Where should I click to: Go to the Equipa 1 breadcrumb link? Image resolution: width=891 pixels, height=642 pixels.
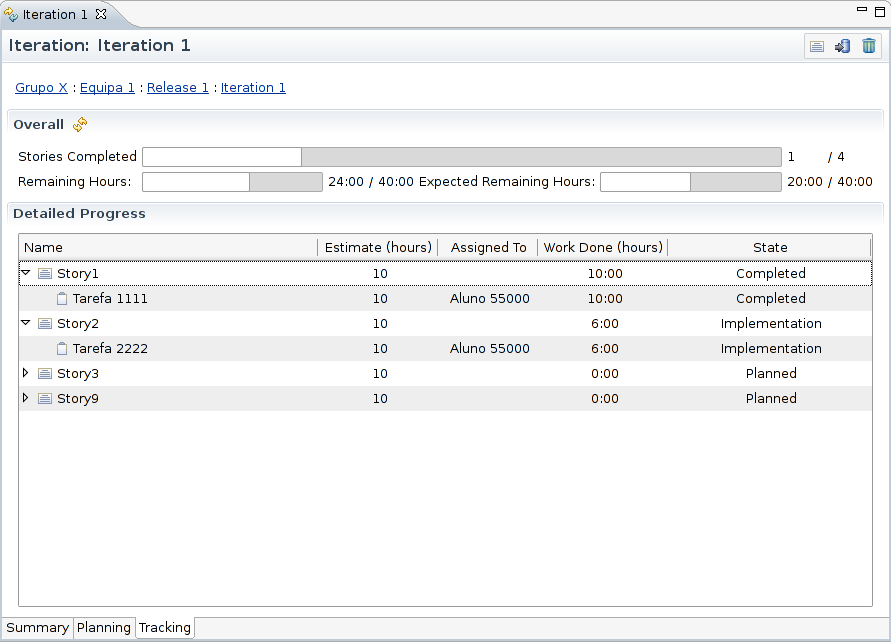(107, 88)
